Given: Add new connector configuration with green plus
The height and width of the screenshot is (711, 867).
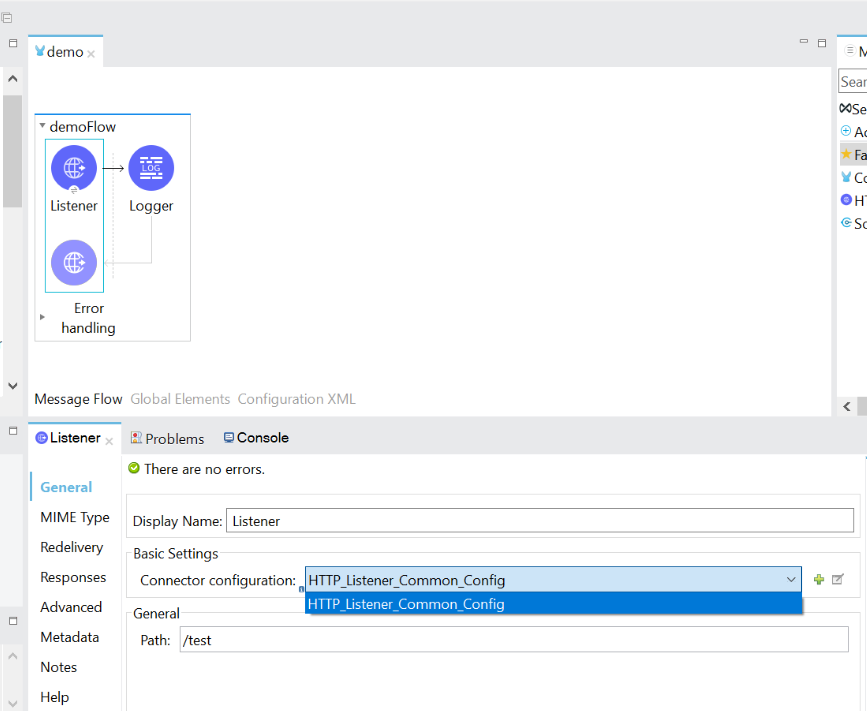Looking at the screenshot, I should (819, 579).
